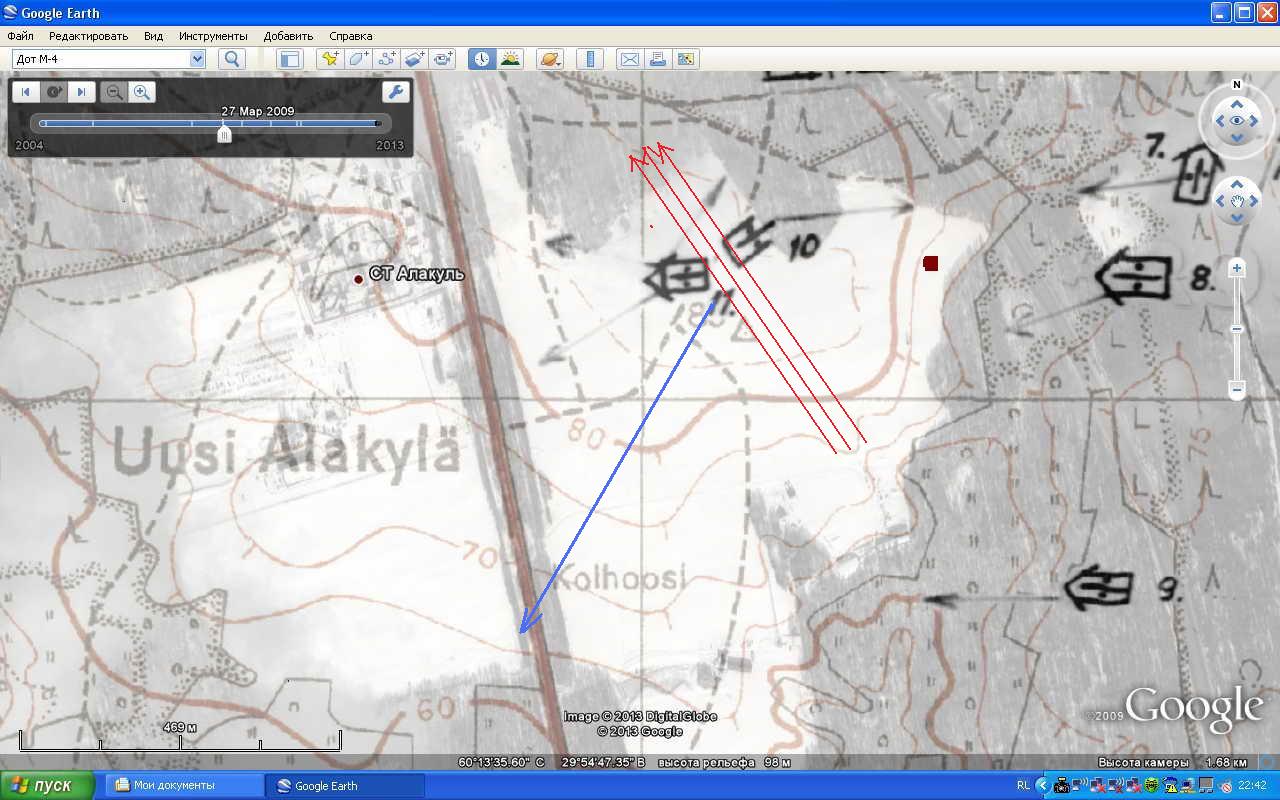
Task: Click the пуск Start button
Action: click(47, 785)
